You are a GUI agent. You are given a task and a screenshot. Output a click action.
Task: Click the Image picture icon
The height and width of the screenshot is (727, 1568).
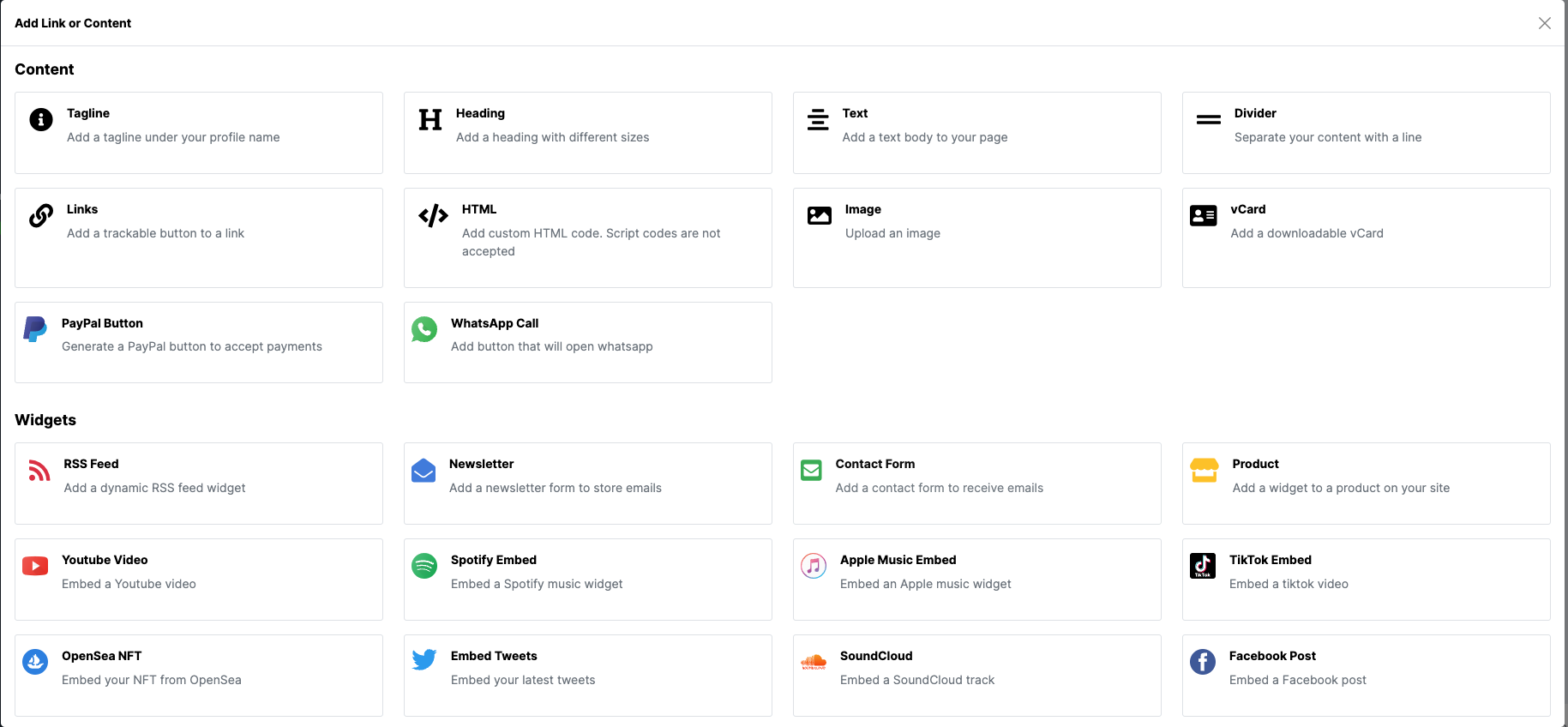click(820, 215)
